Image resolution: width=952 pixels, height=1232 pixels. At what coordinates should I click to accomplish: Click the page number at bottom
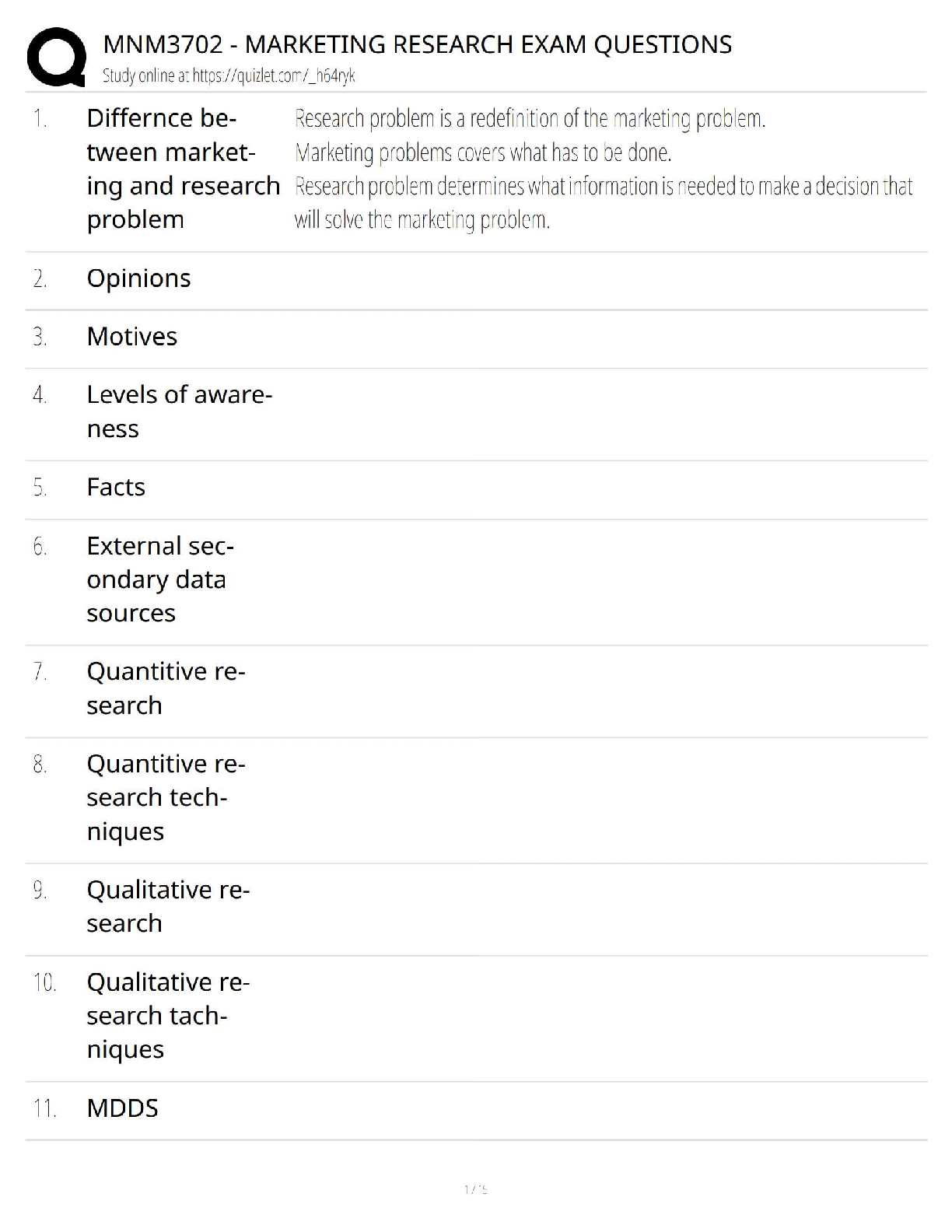(x=475, y=1189)
